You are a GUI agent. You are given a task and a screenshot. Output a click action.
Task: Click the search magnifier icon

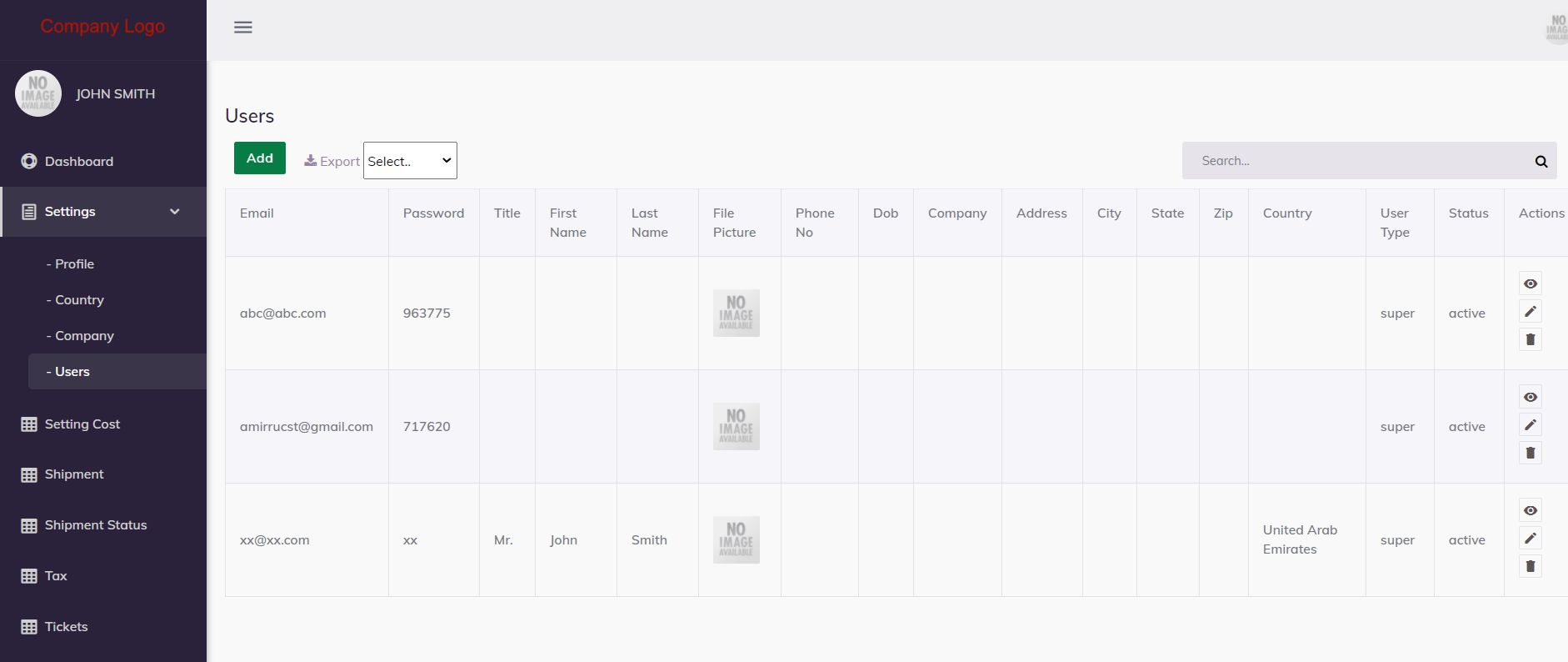[1541, 162]
